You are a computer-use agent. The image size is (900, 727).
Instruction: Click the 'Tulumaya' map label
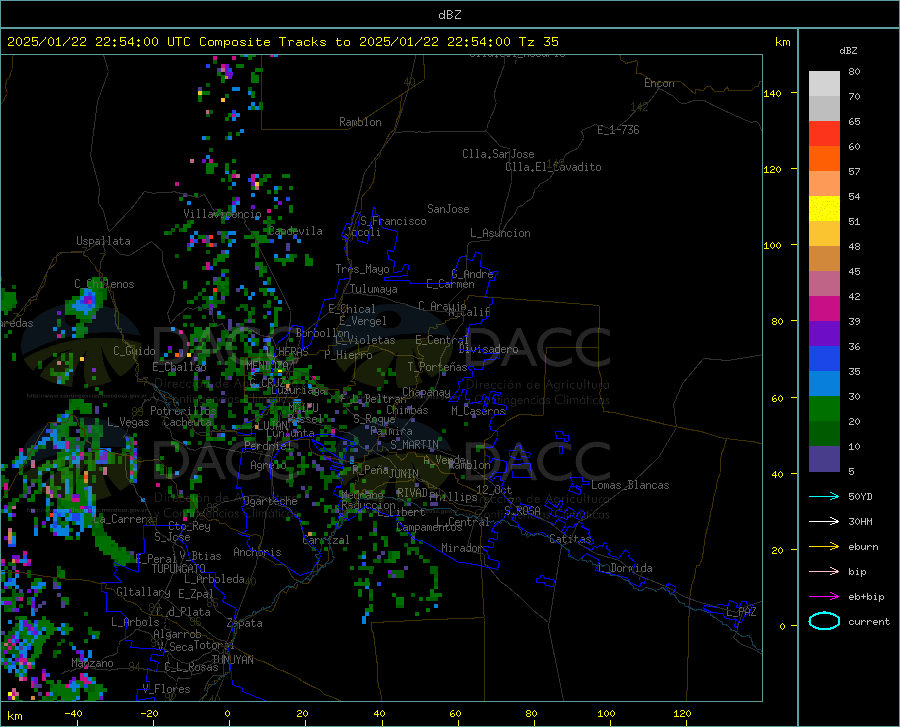pyautogui.click(x=374, y=289)
